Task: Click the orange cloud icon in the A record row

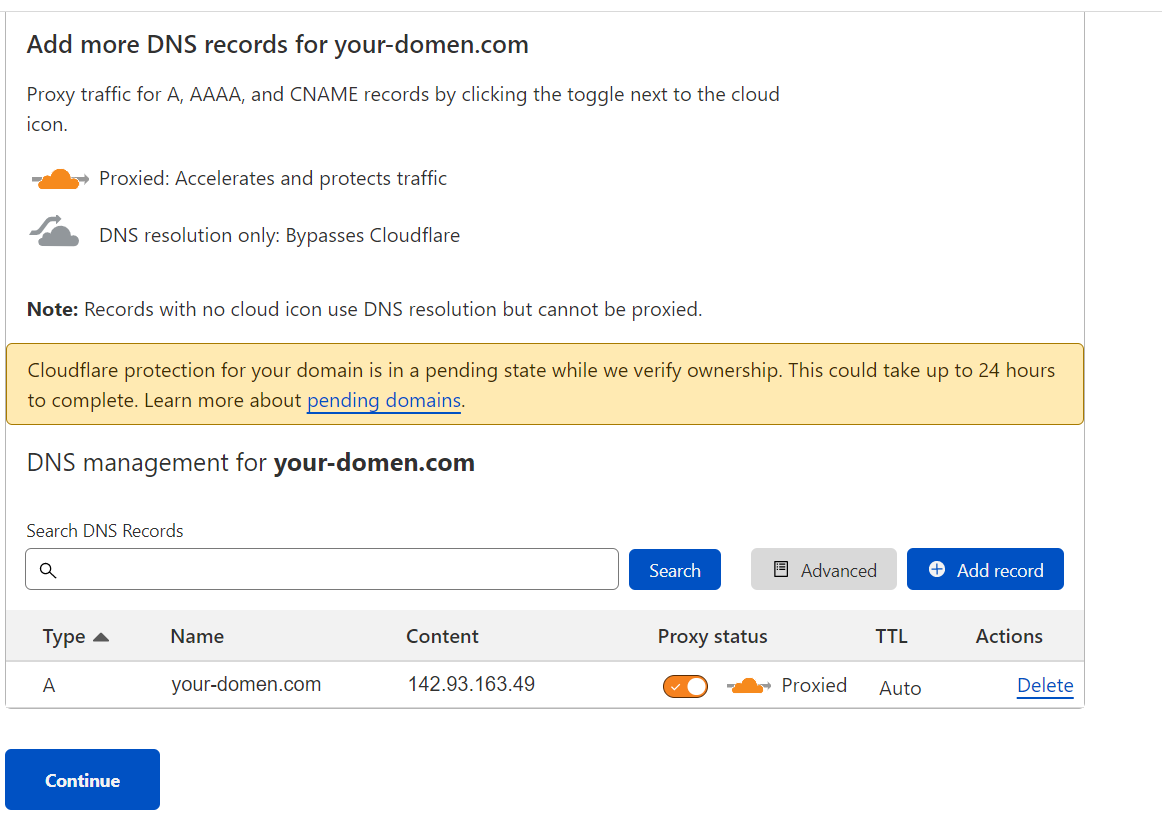Action: point(749,686)
